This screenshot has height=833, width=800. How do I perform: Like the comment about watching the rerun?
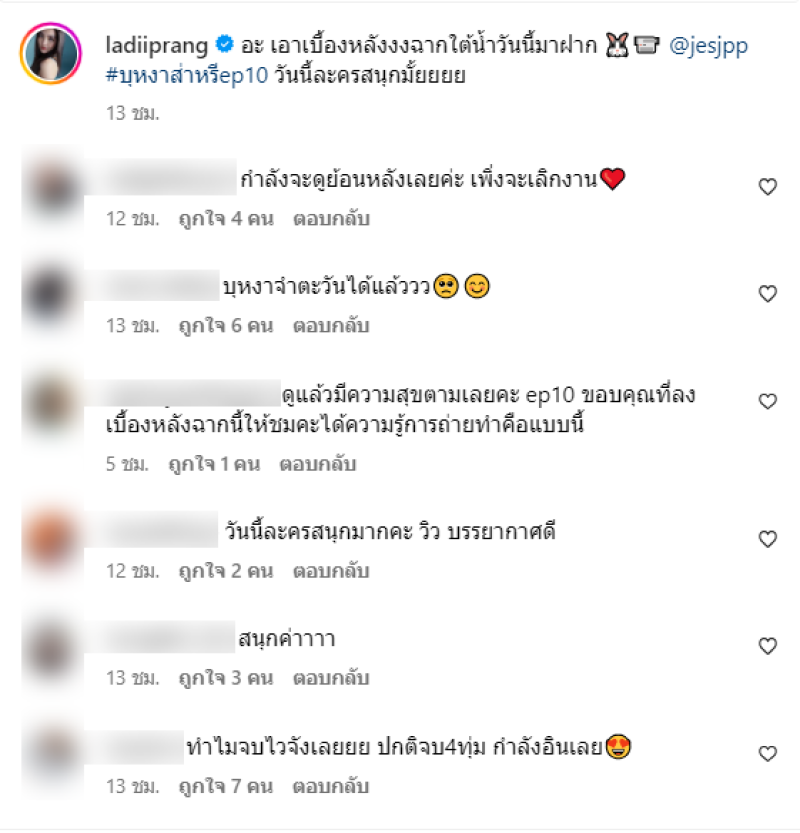(x=767, y=187)
